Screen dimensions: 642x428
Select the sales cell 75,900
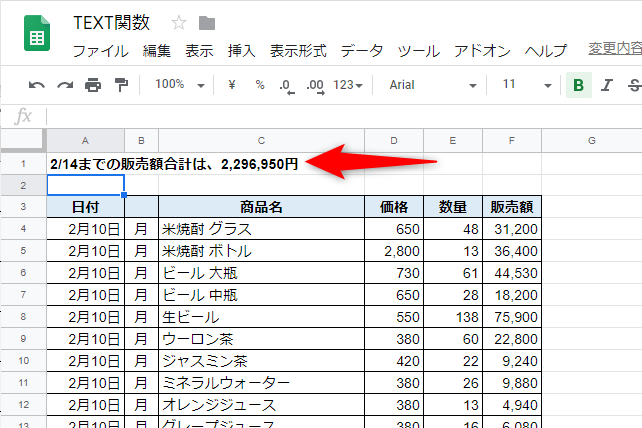click(x=512, y=317)
